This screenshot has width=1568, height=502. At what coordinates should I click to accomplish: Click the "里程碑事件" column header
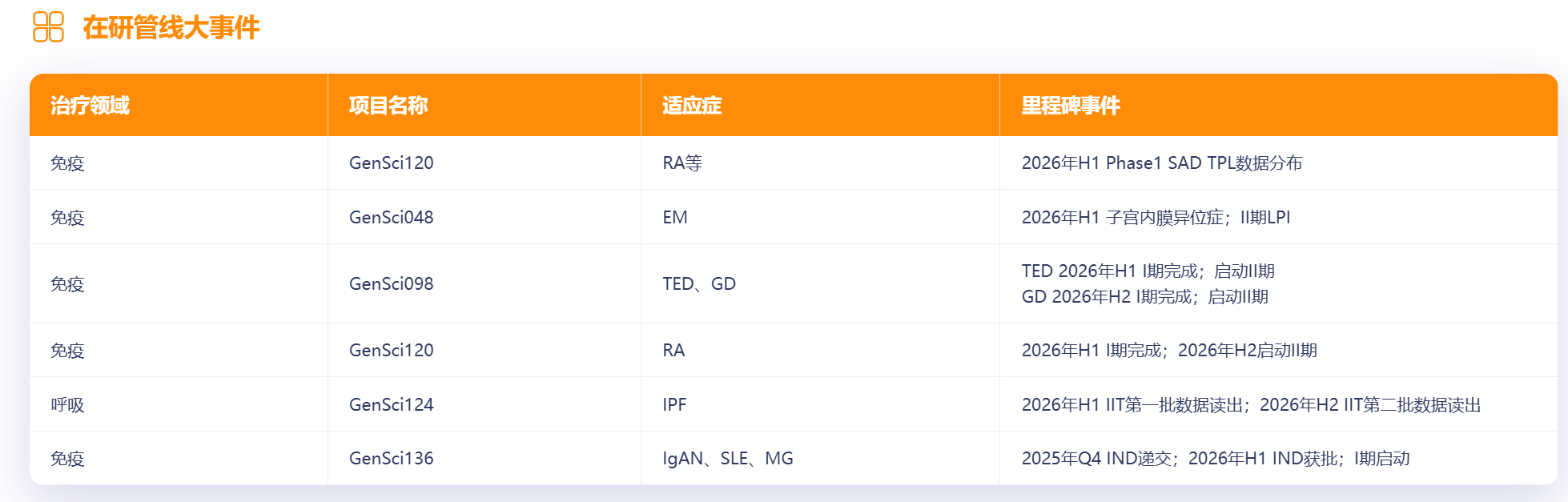1071,106
